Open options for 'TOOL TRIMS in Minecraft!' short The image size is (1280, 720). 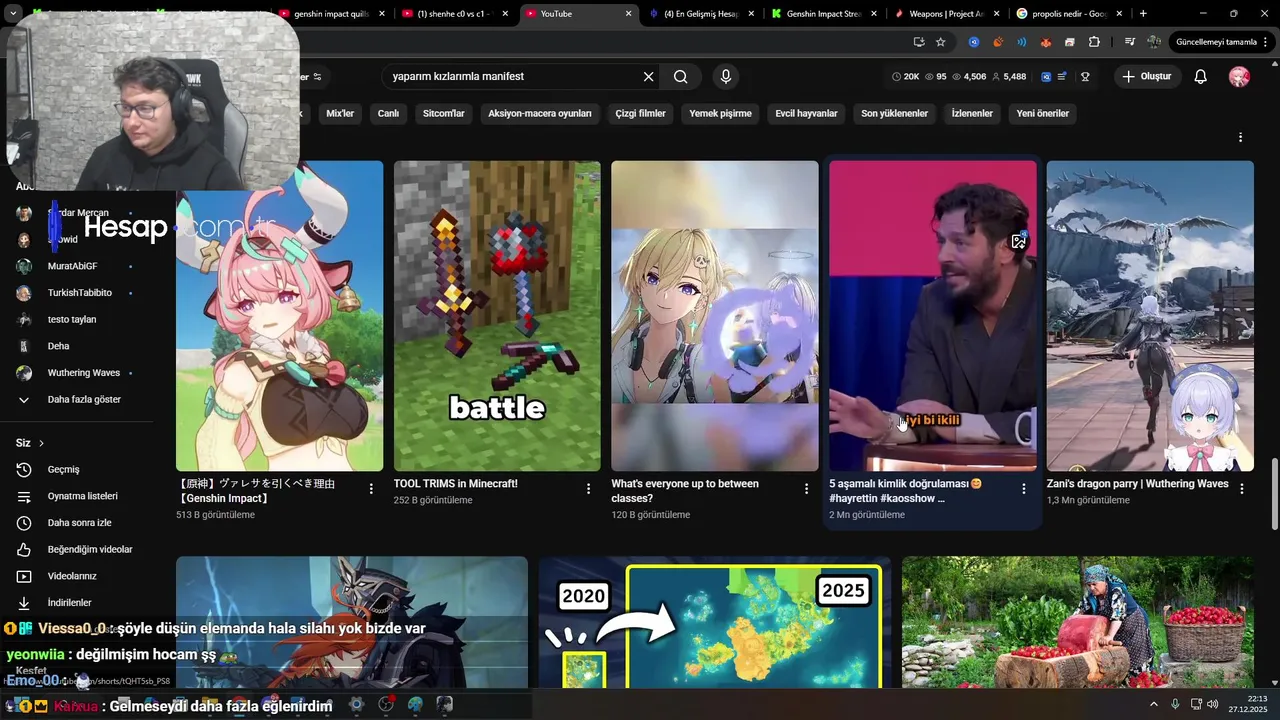click(x=589, y=488)
